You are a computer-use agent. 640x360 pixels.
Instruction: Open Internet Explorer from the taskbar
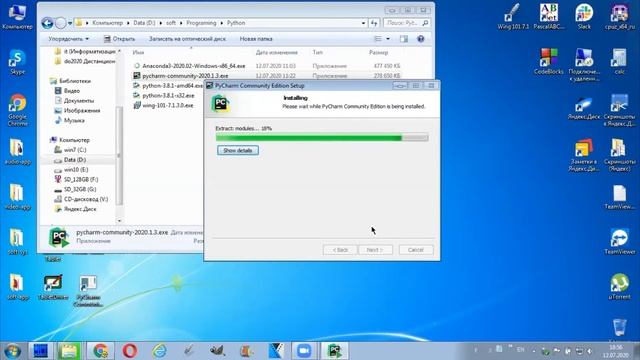click(159, 351)
